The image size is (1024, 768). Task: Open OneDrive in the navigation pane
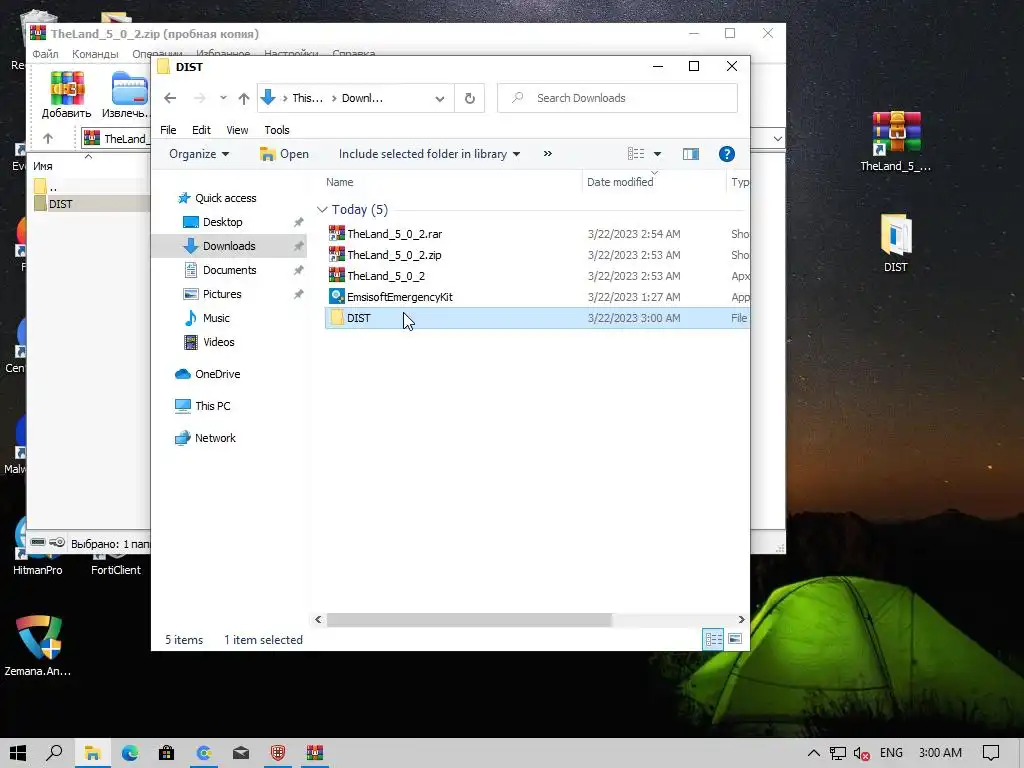point(217,374)
